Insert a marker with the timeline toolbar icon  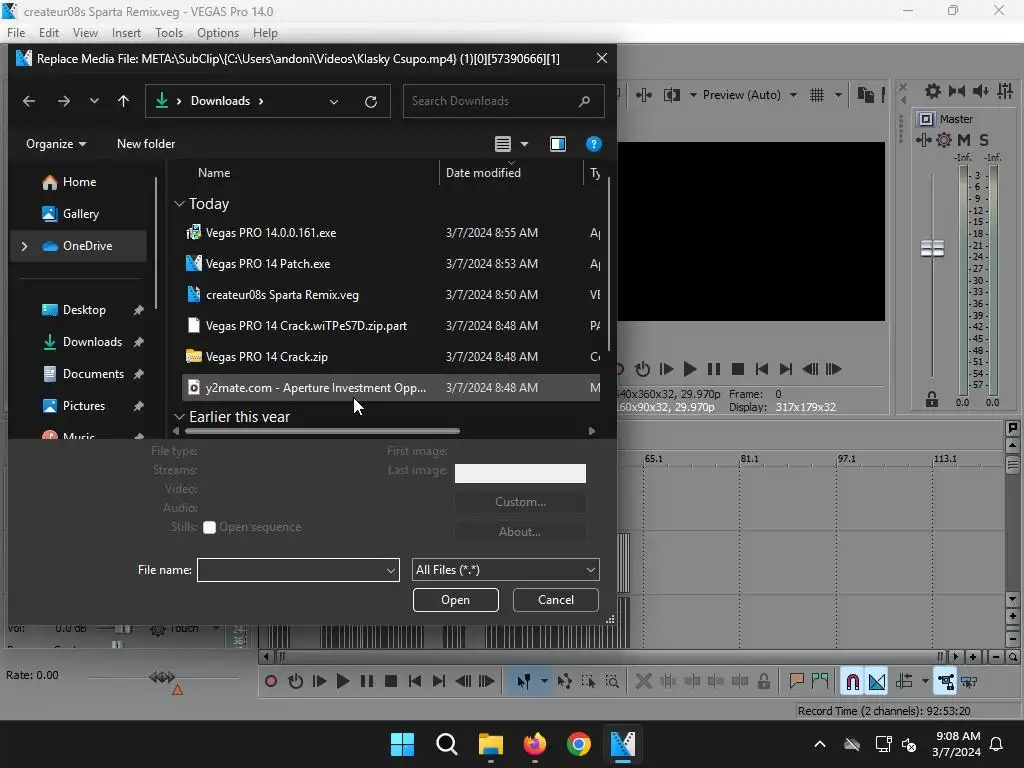796,681
